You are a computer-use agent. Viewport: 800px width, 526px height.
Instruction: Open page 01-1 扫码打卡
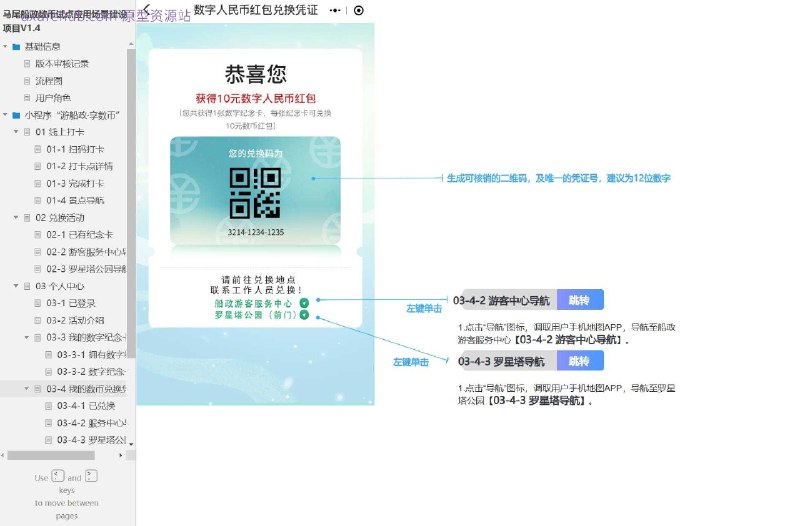[75, 149]
